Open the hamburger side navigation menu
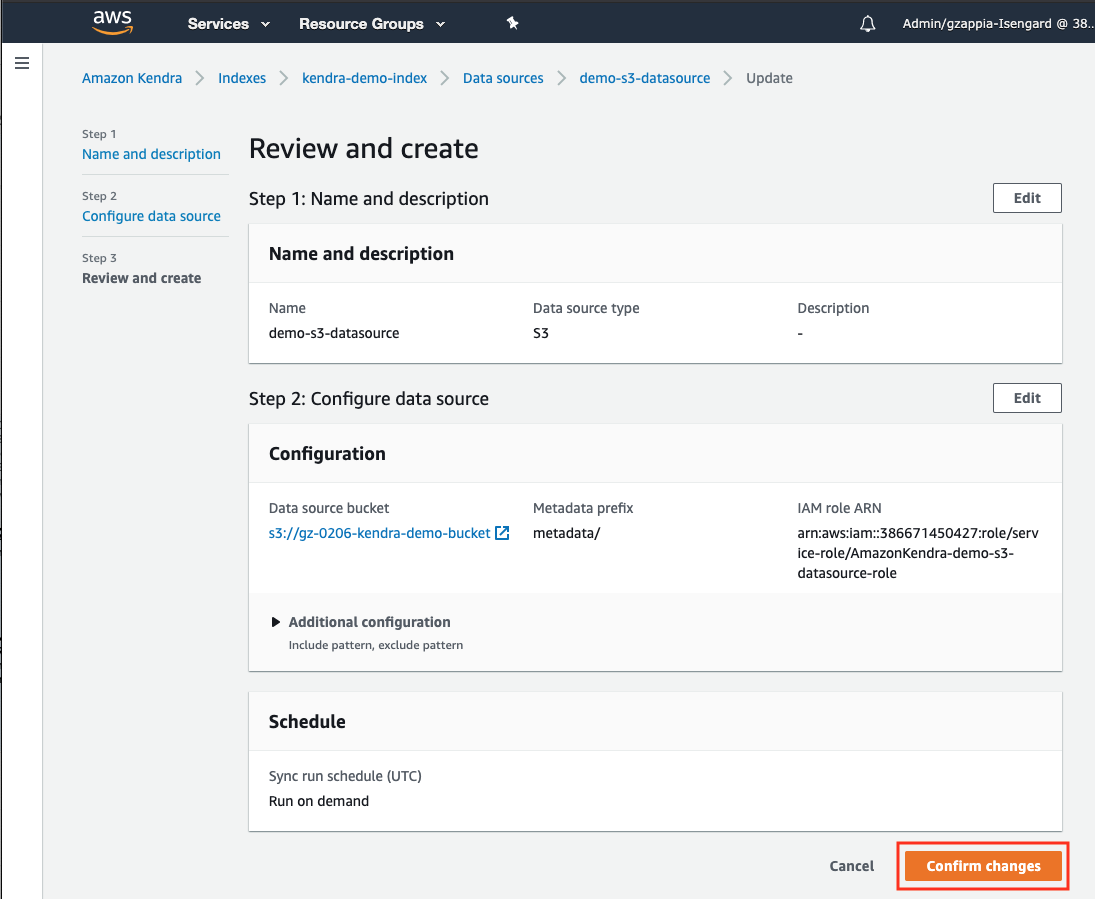 (x=22, y=64)
